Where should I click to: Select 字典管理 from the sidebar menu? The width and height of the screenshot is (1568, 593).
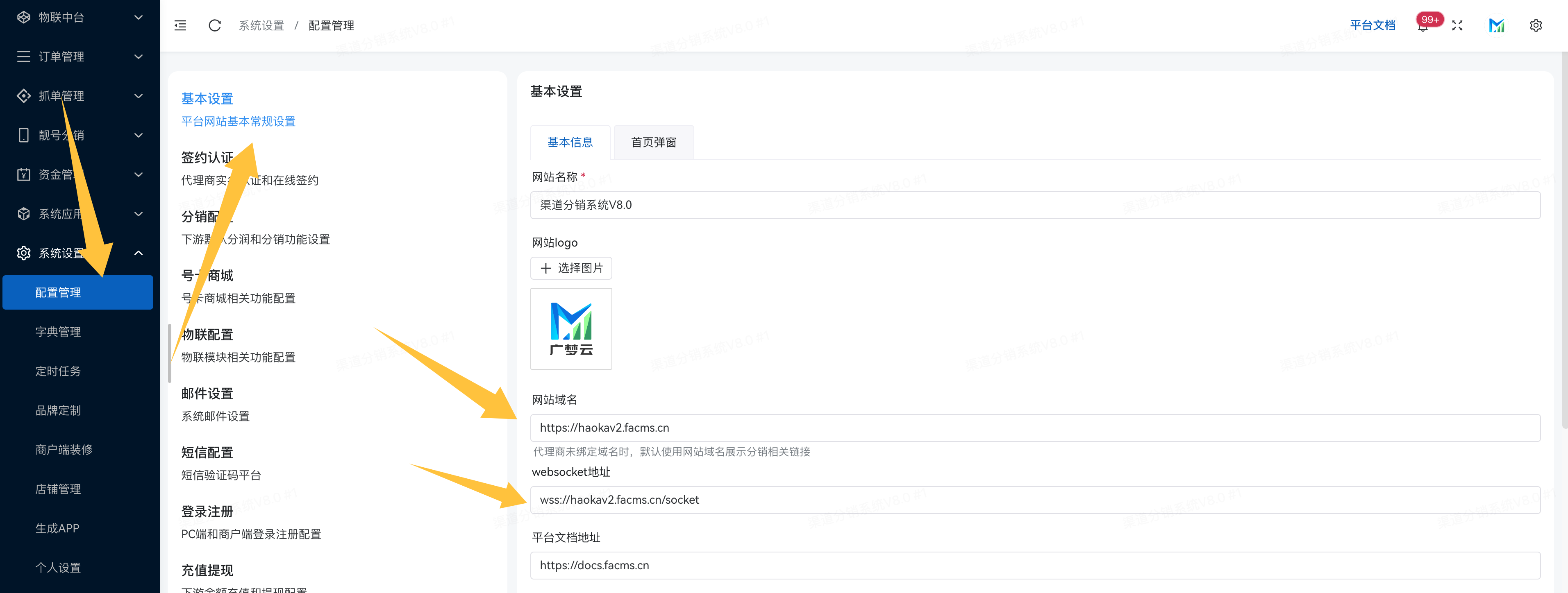tap(58, 331)
